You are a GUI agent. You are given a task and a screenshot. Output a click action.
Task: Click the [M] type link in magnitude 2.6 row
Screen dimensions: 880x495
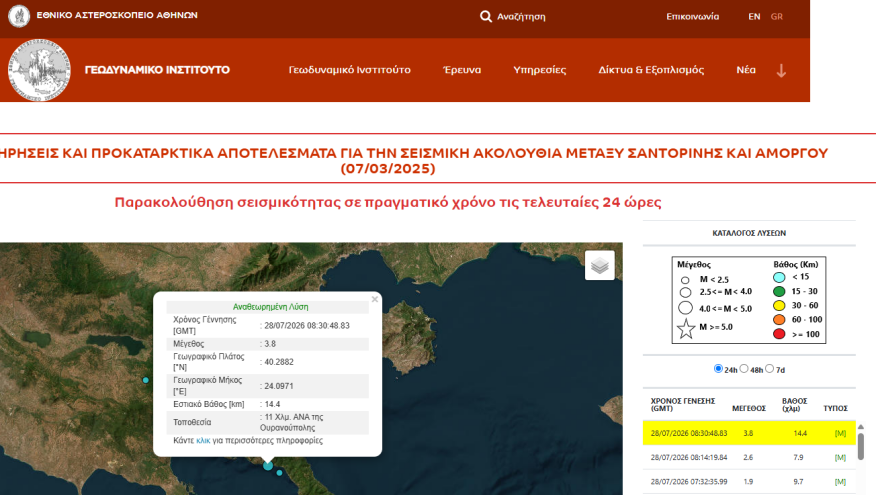840,457
